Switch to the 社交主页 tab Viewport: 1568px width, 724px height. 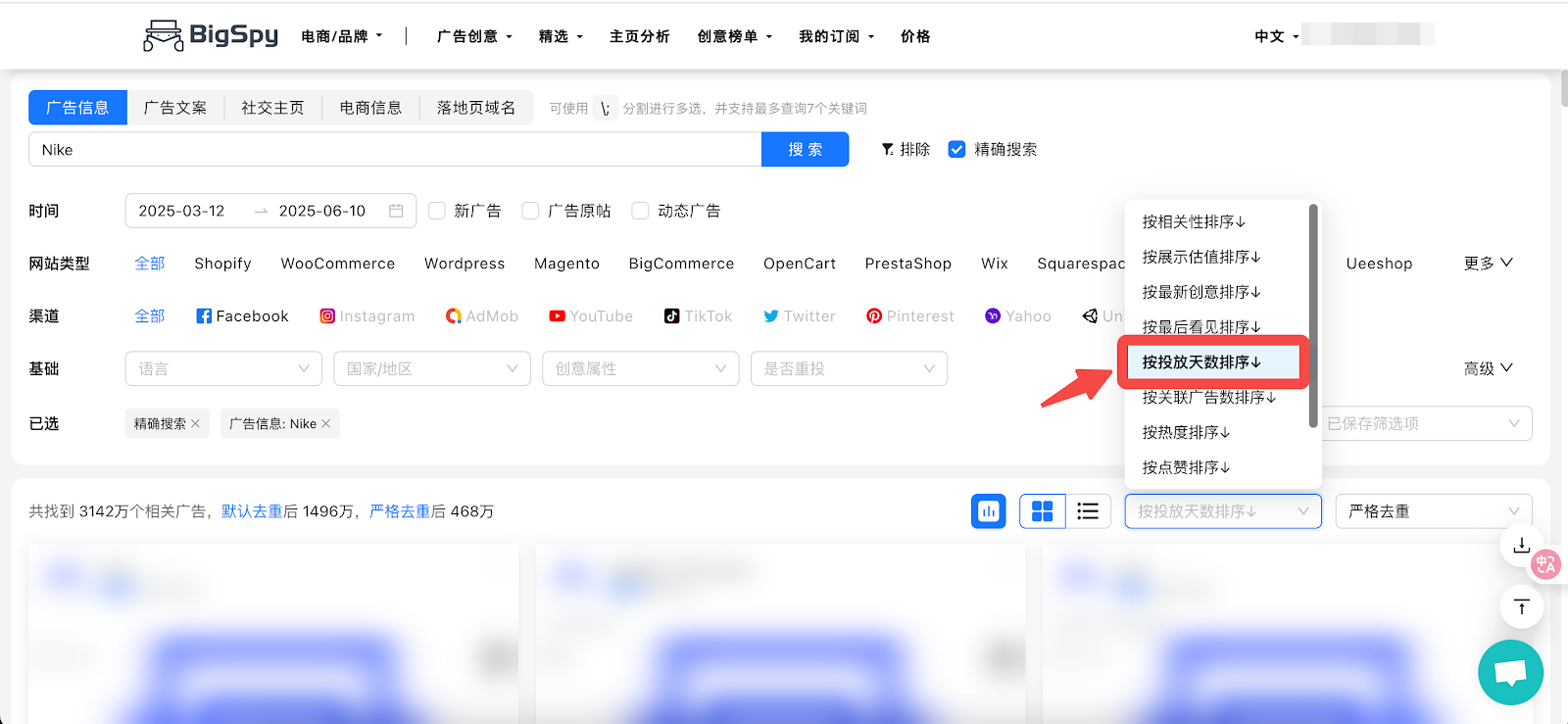coord(272,108)
